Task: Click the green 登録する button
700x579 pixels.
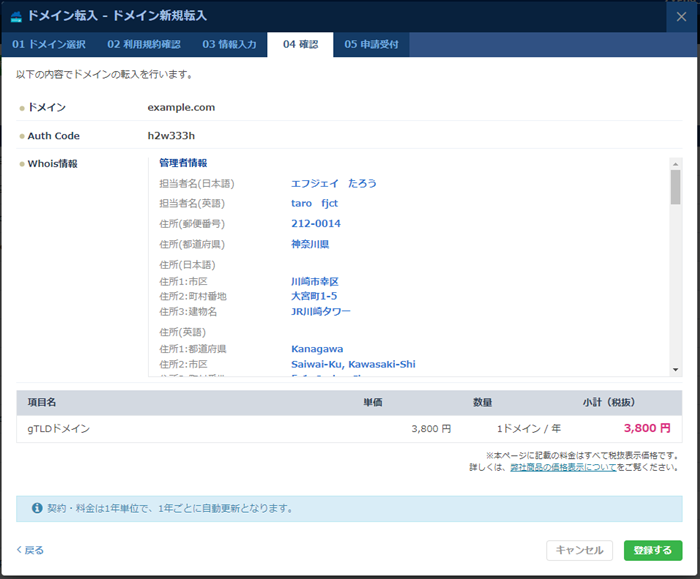Action: [x=653, y=550]
